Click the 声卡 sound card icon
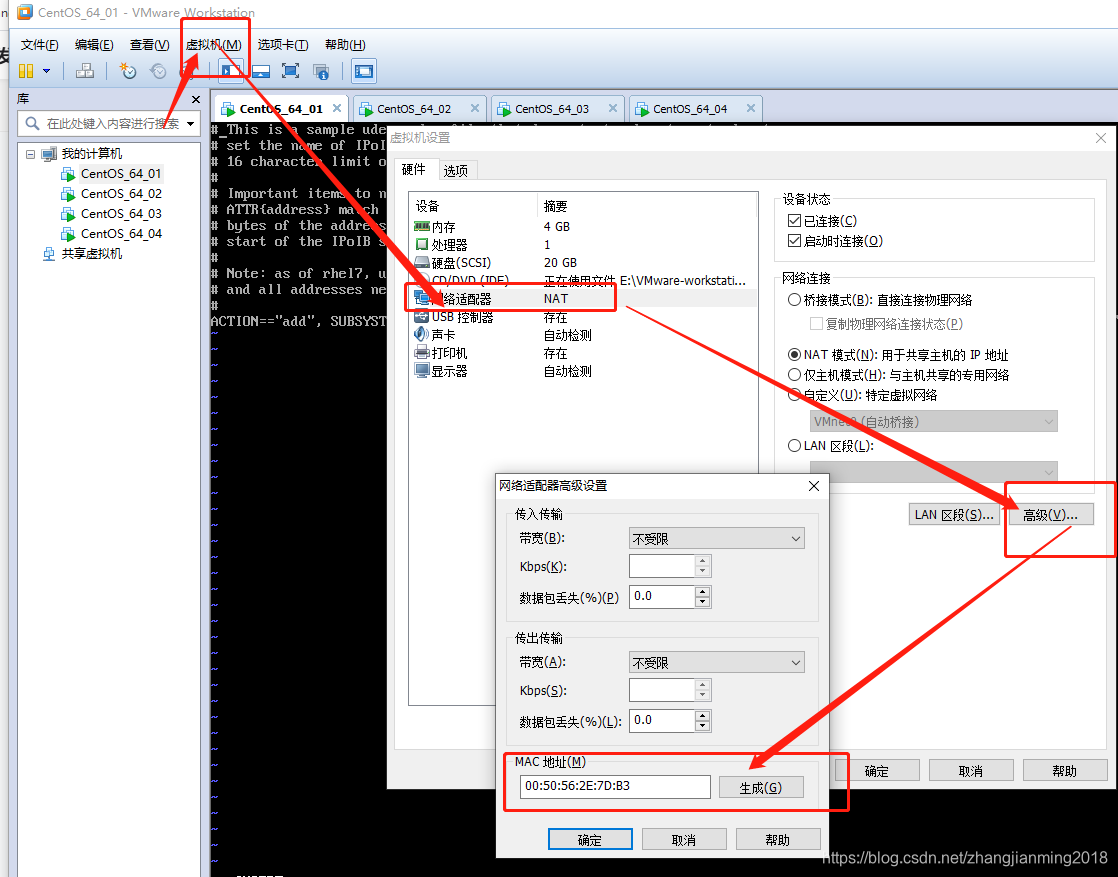The width and height of the screenshot is (1118, 877). coord(421,334)
